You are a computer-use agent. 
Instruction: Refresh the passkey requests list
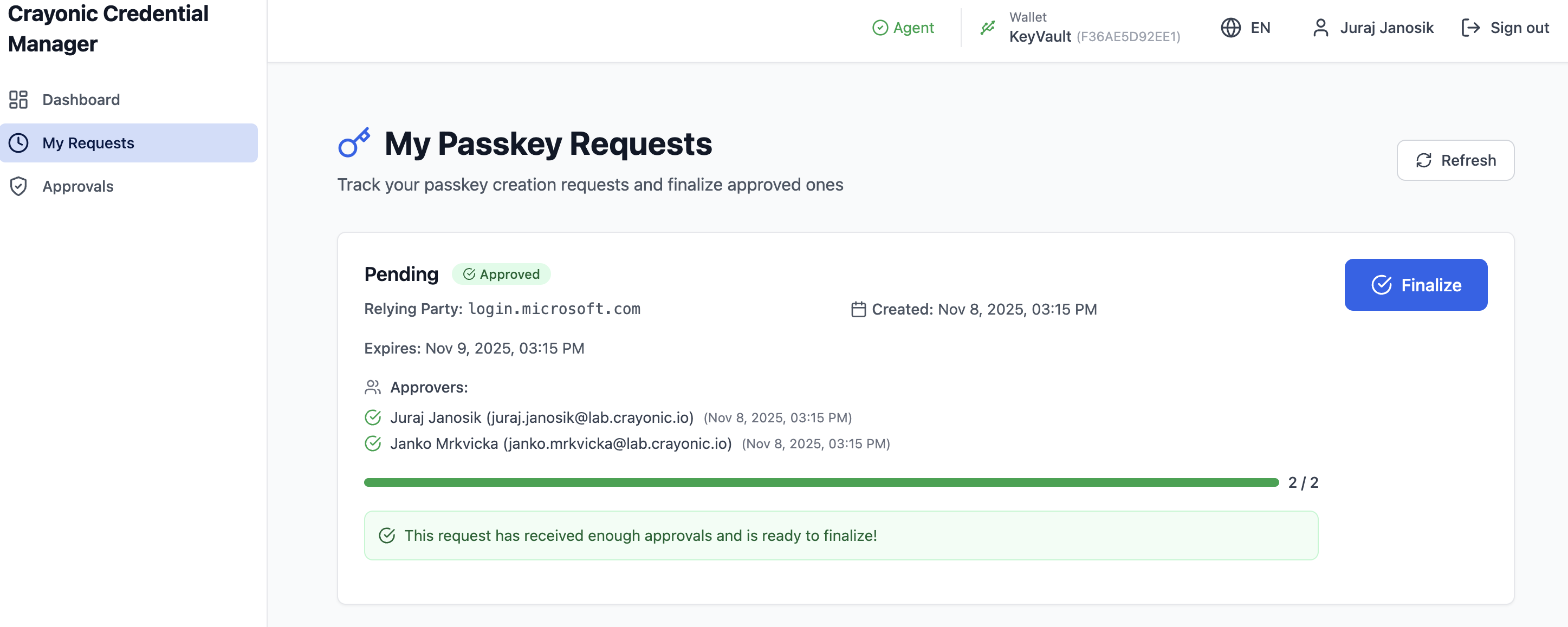pos(1455,161)
